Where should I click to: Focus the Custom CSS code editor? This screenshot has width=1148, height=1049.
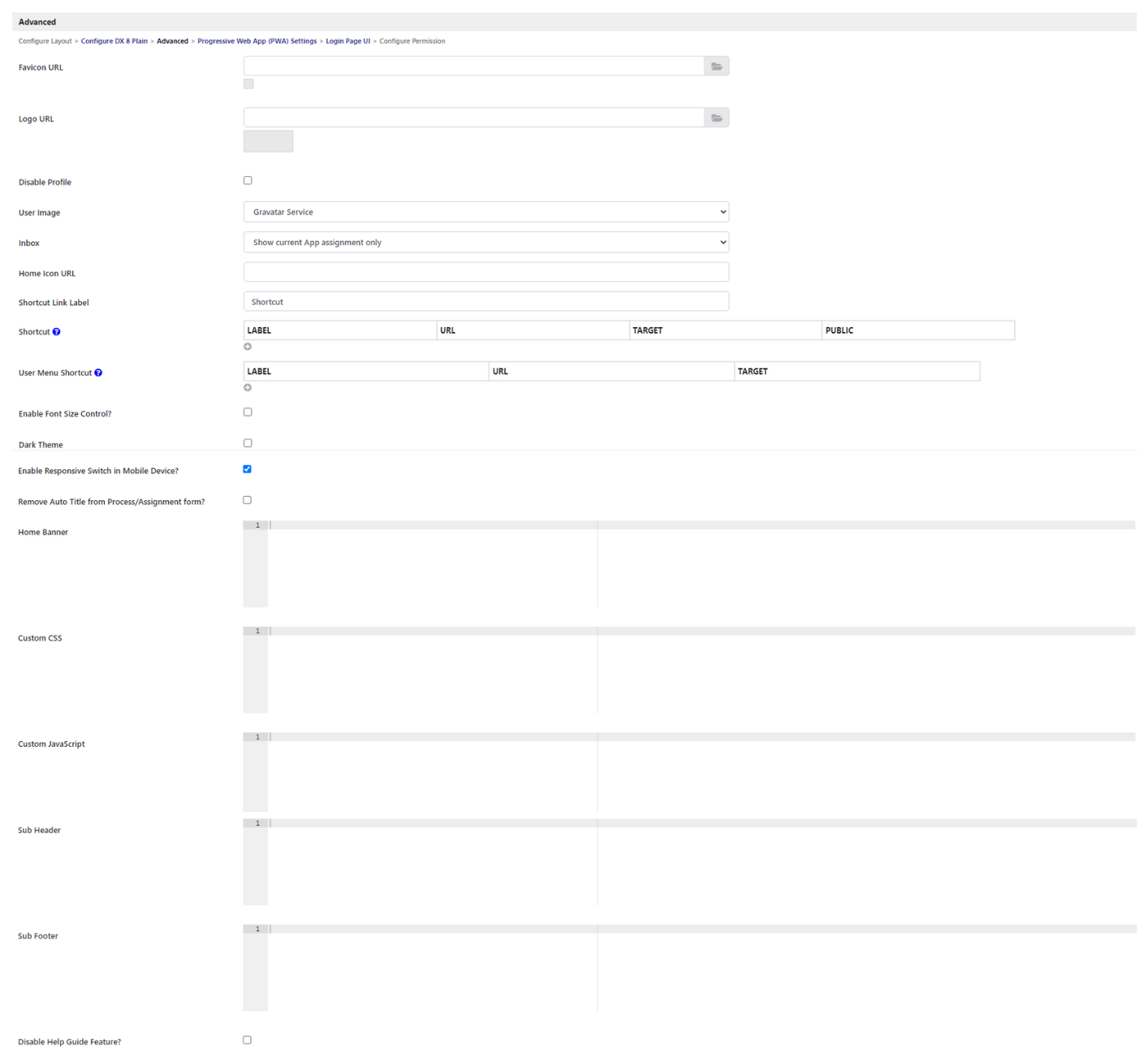tap(698, 670)
